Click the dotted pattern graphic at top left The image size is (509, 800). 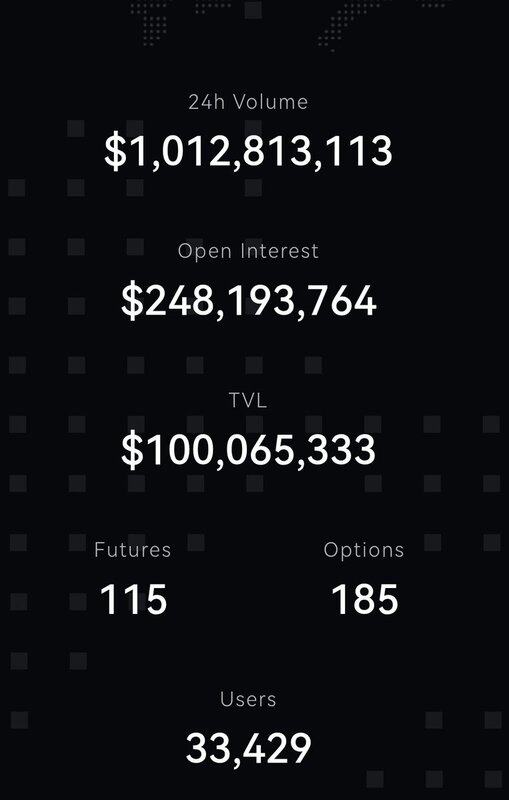pos(149,23)
